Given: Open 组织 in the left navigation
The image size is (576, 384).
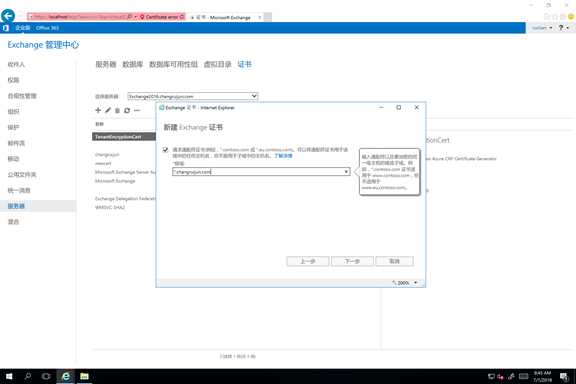Looking at the screenshot, I should (13, 112).
